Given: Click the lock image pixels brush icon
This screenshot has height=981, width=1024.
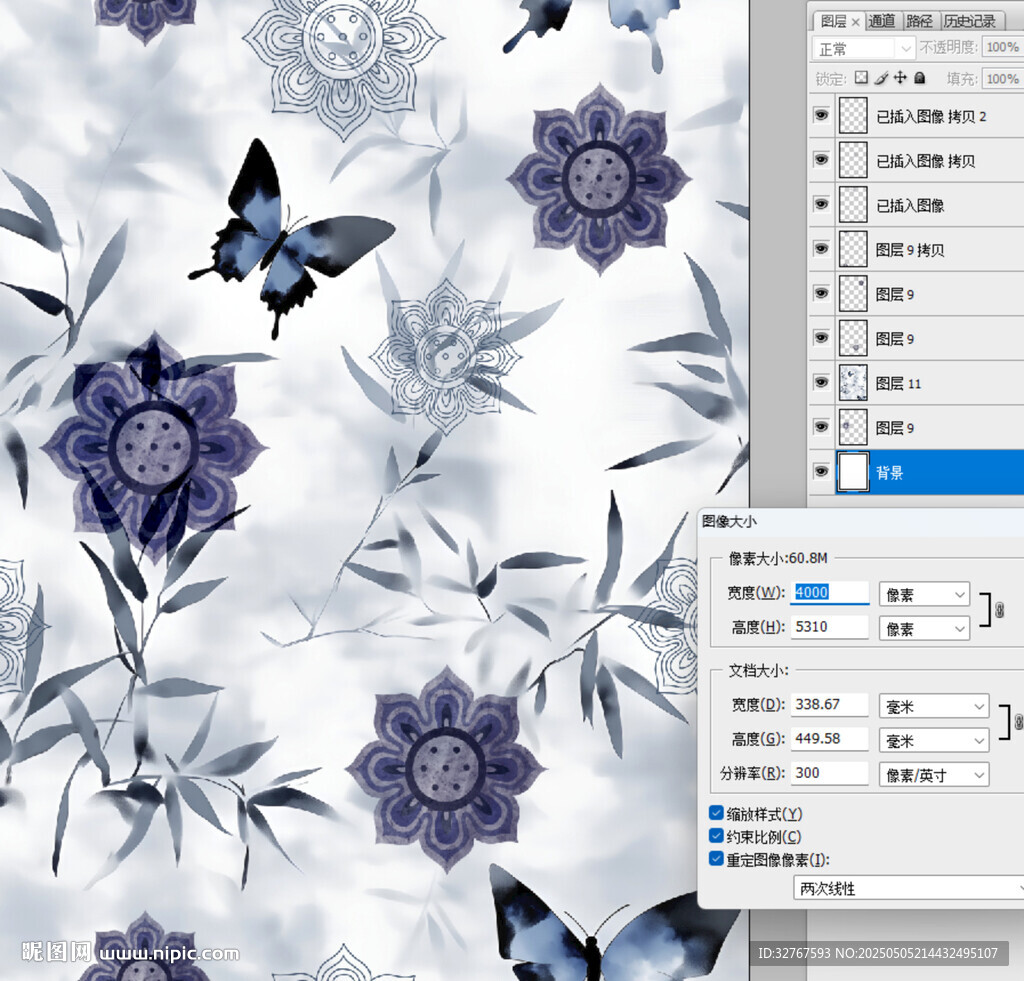Looking at the screenshot, I should (881, 78).
